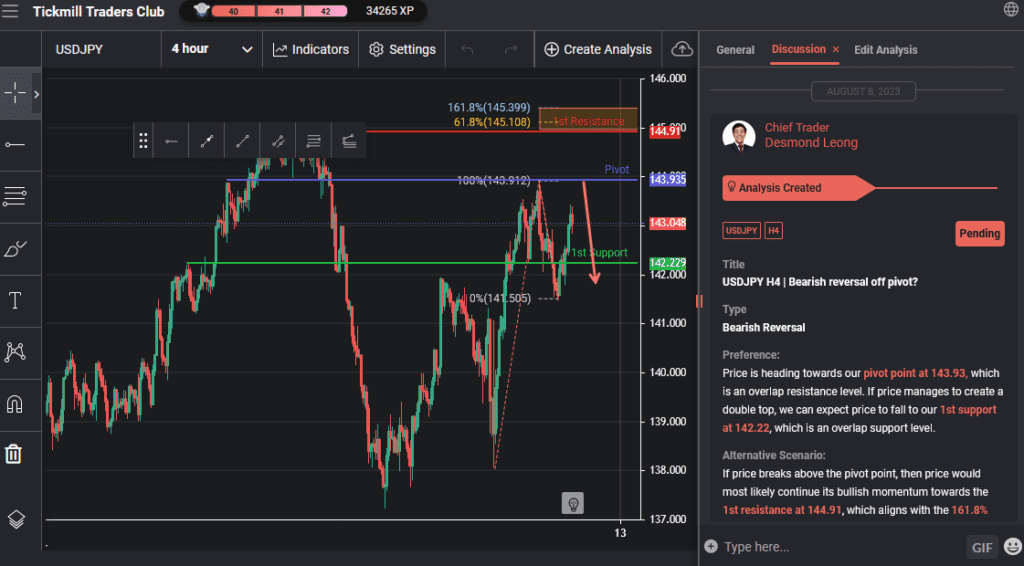
Task: Click the globe language icon
Action: pyautogui.click(x=1010, y=9)
